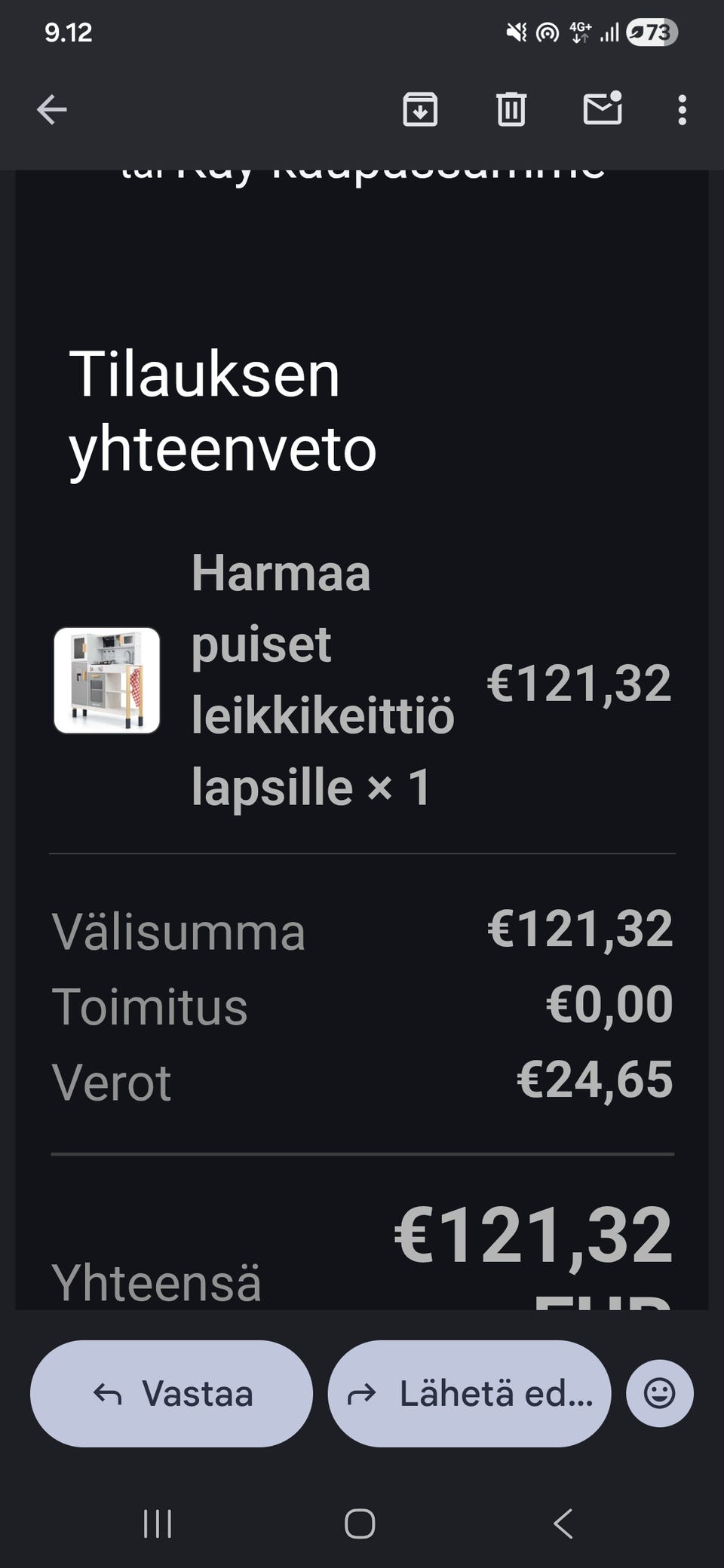
Task: Add an emoji reaction to email
Action: pyautogui.click(x=659, y=1393)
